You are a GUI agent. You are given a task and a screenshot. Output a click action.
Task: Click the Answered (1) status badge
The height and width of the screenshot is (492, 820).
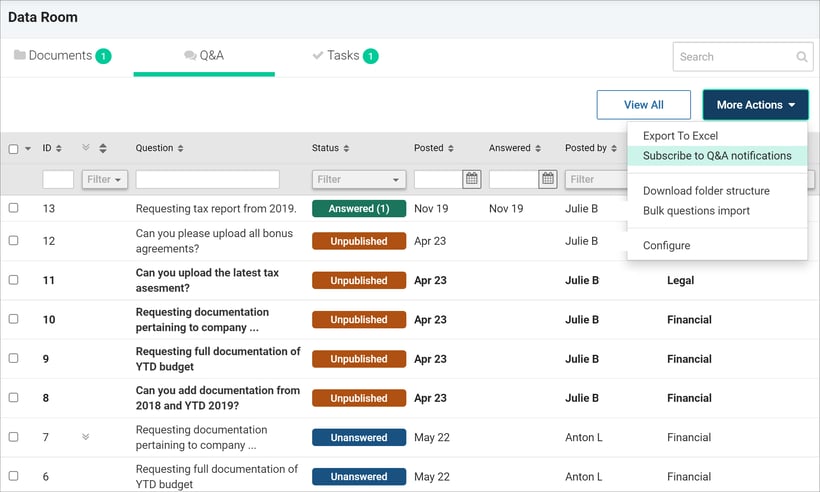pyautogui.click(x=358, y=209)
